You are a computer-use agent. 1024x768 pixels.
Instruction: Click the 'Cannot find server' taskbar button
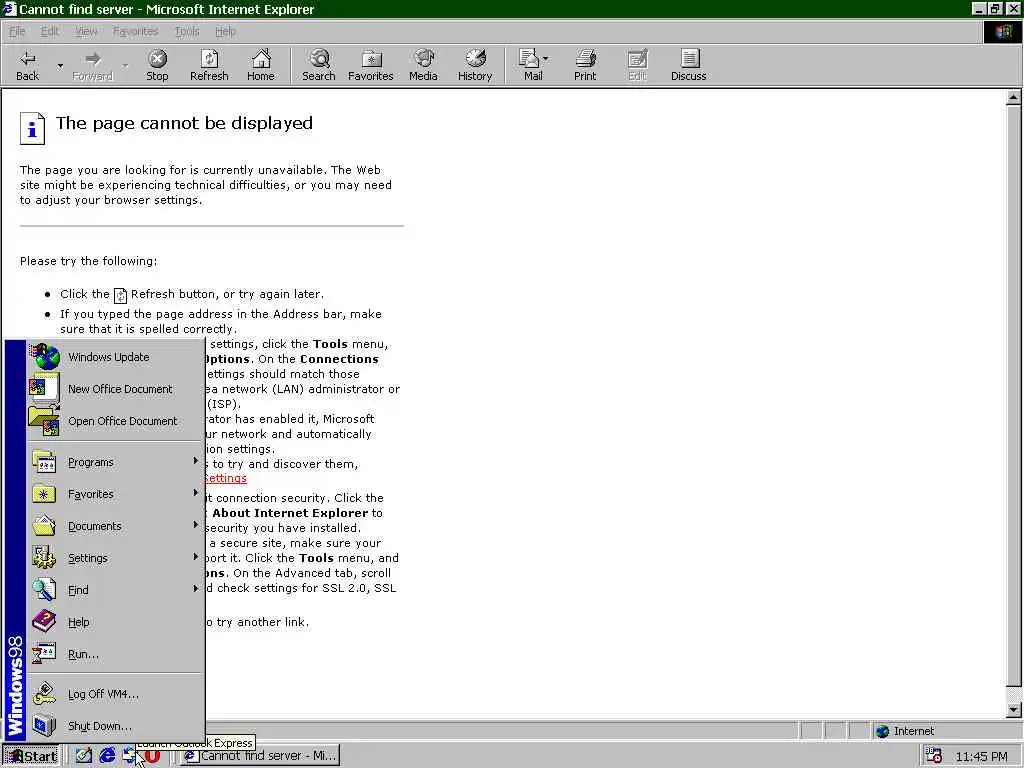pos(260,756)
